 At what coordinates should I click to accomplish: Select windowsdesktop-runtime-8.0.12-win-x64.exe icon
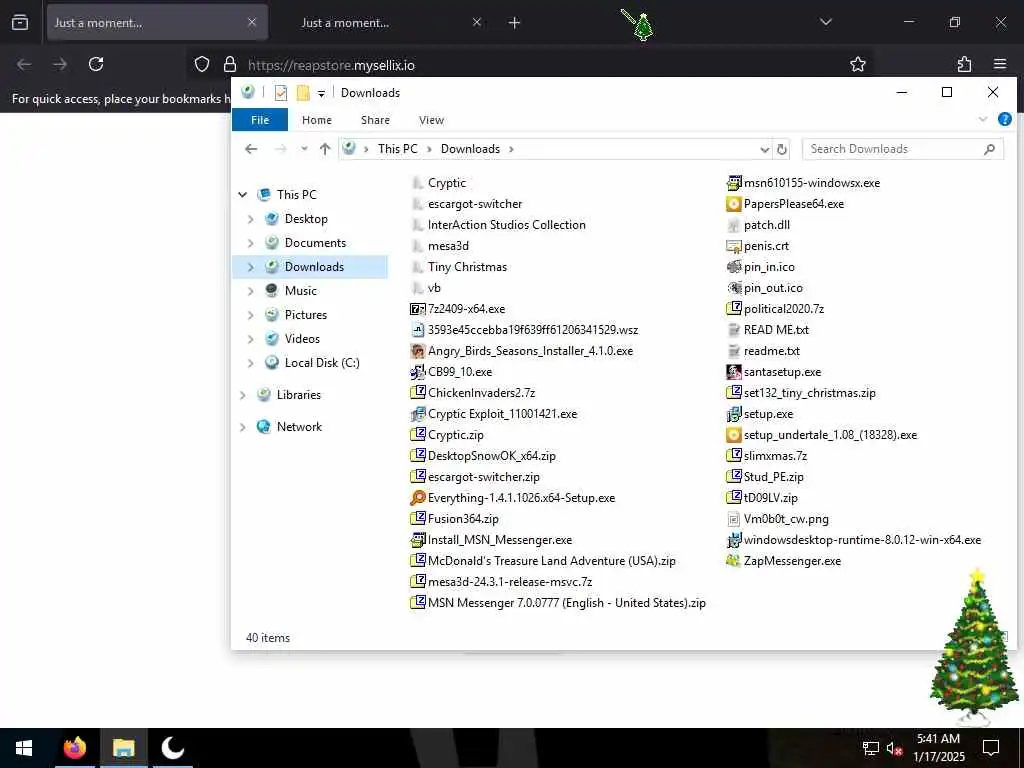click(734, 540)
